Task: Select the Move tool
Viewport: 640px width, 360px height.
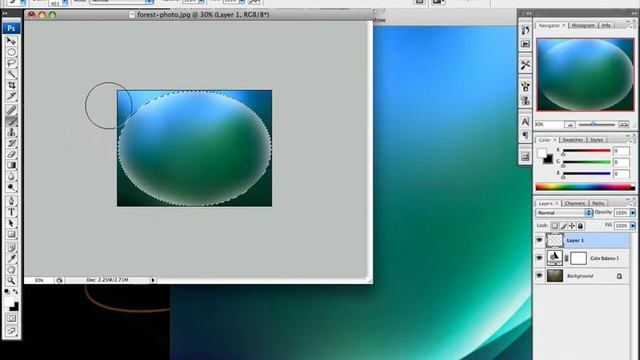Action: [x=11, y=41]
